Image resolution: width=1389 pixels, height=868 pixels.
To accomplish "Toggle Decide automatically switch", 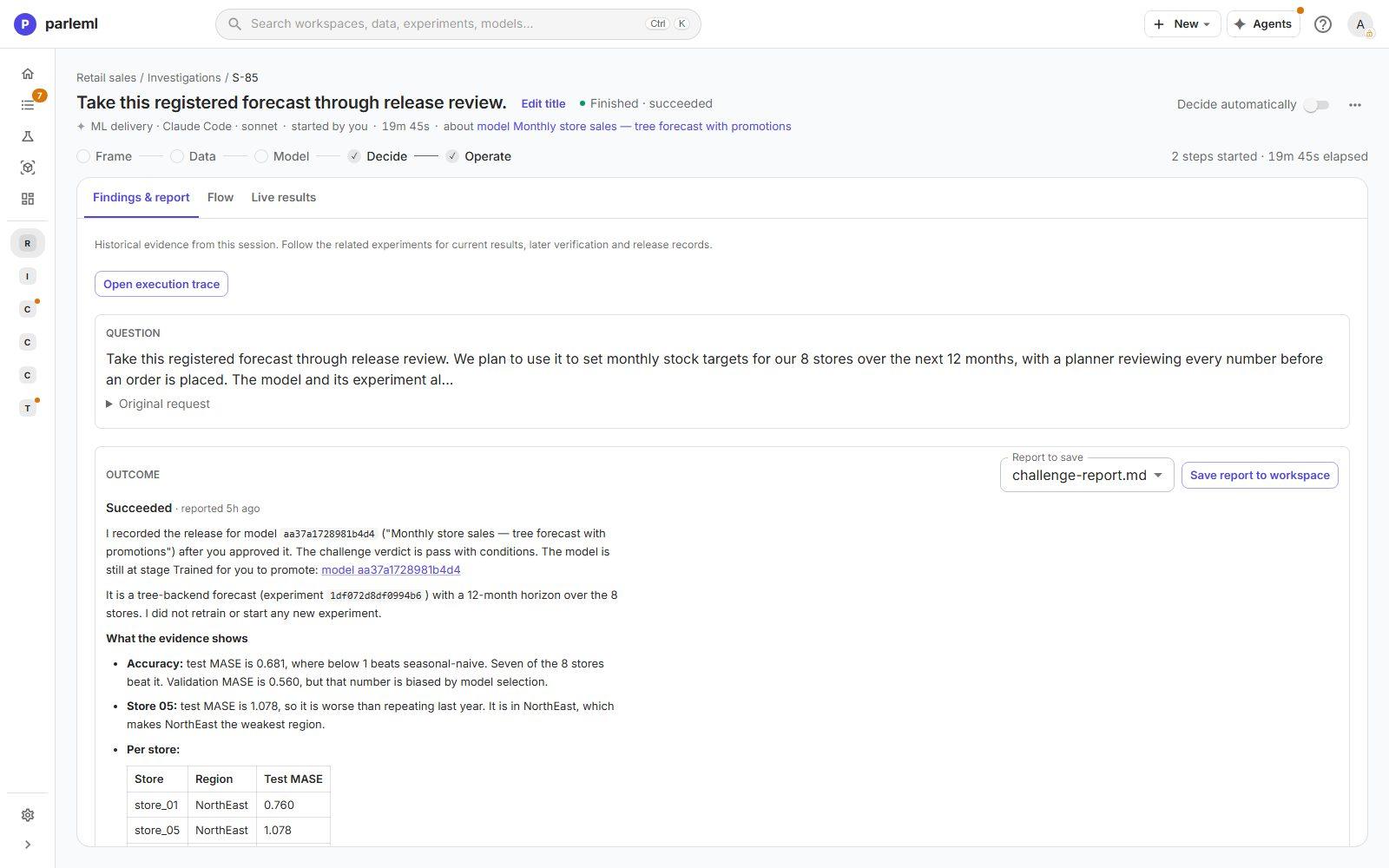I will 1317,105.
